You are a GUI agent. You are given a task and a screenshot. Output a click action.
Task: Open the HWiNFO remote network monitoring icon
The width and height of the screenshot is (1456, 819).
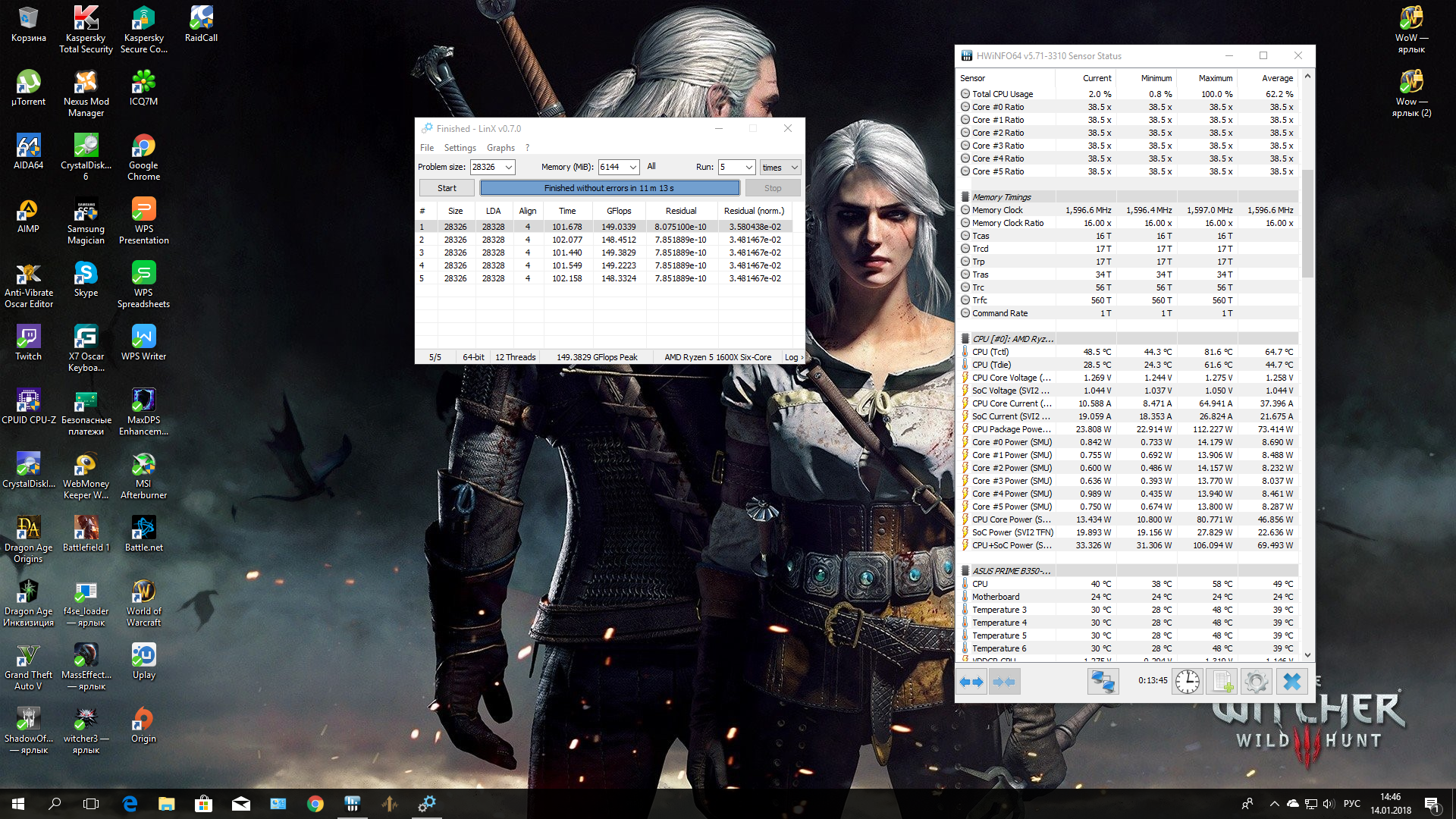tap(1102, 682)
